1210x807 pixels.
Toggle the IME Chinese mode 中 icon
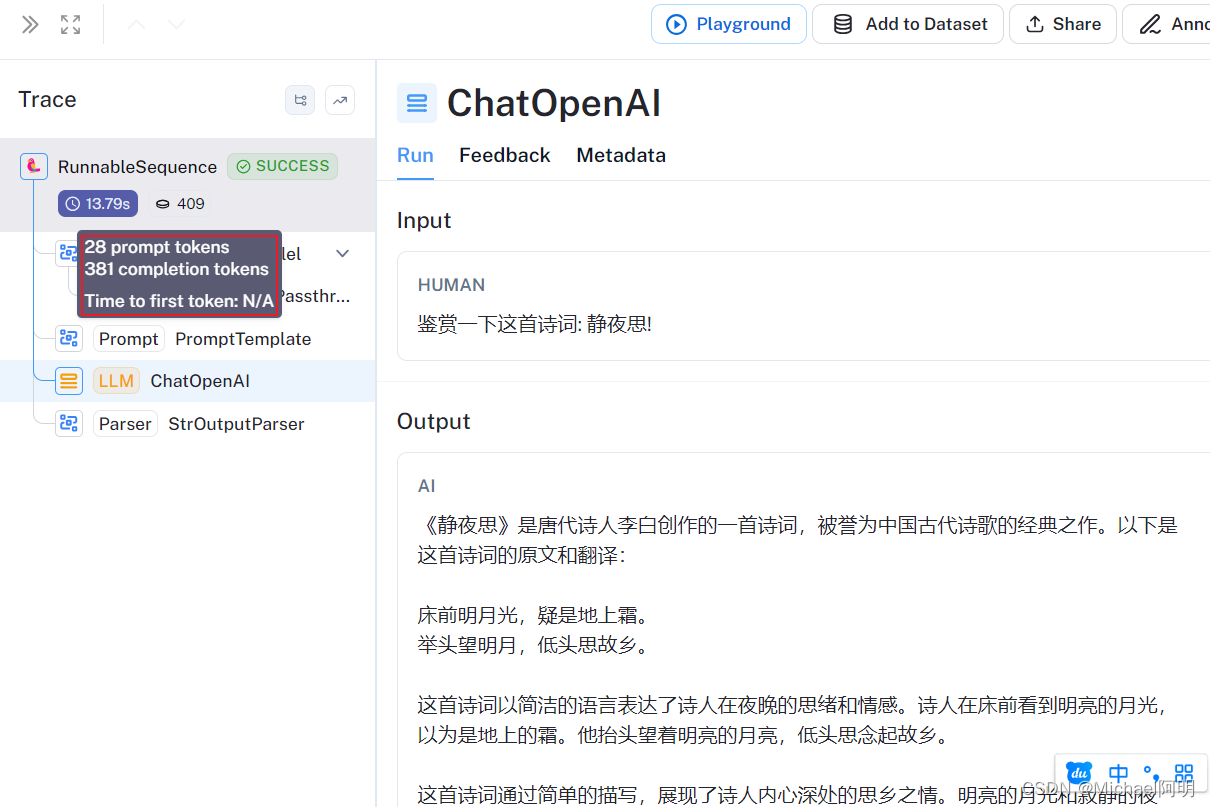pos(1119,773)
